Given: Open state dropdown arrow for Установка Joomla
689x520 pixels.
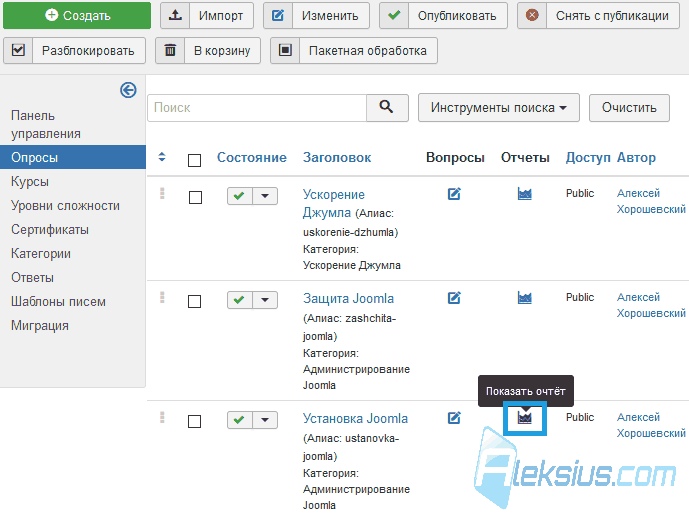Looking at the screenshot, I should [x=265, y=420].
